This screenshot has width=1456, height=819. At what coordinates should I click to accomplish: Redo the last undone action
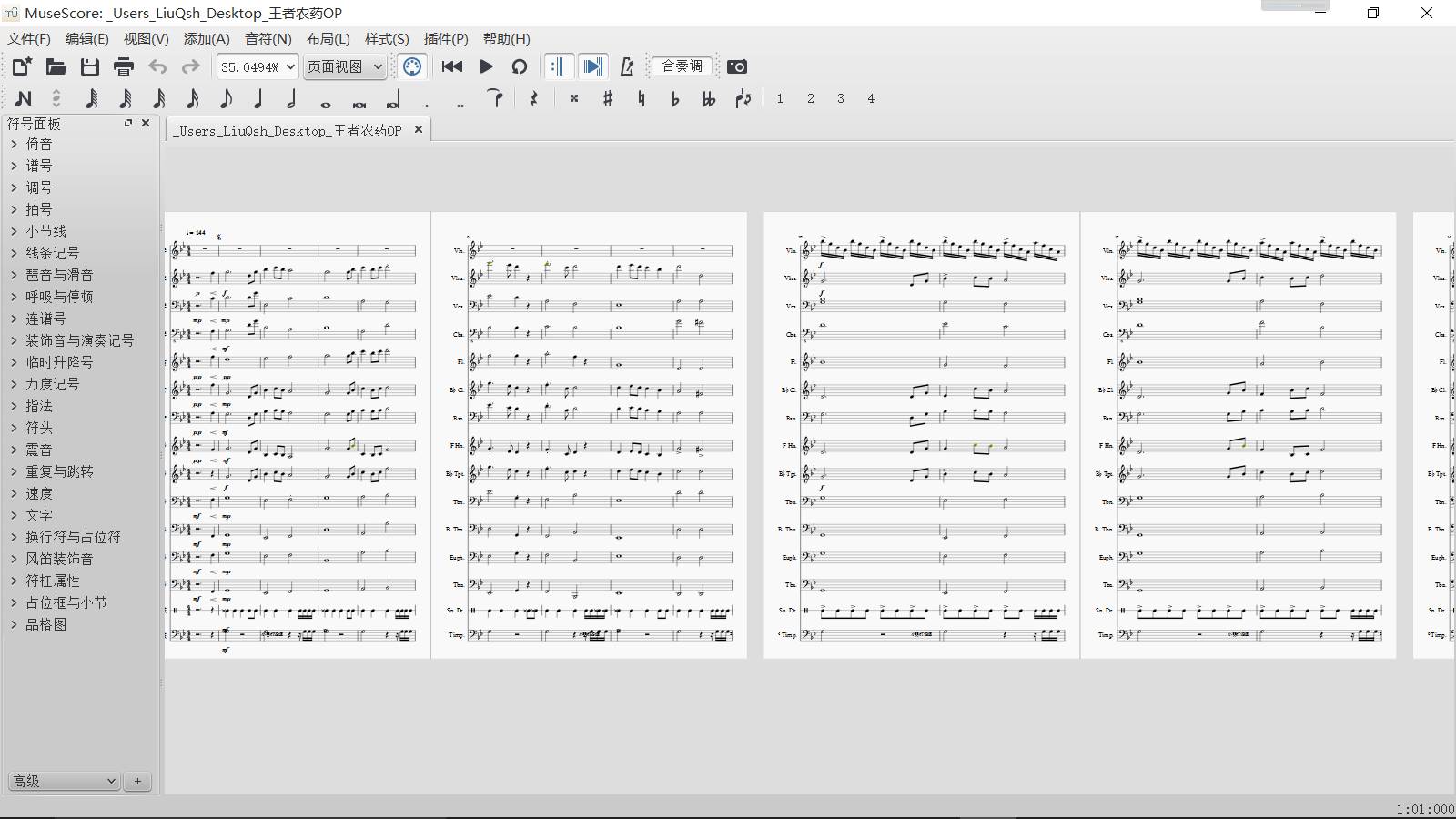click(x=190, y=66)
